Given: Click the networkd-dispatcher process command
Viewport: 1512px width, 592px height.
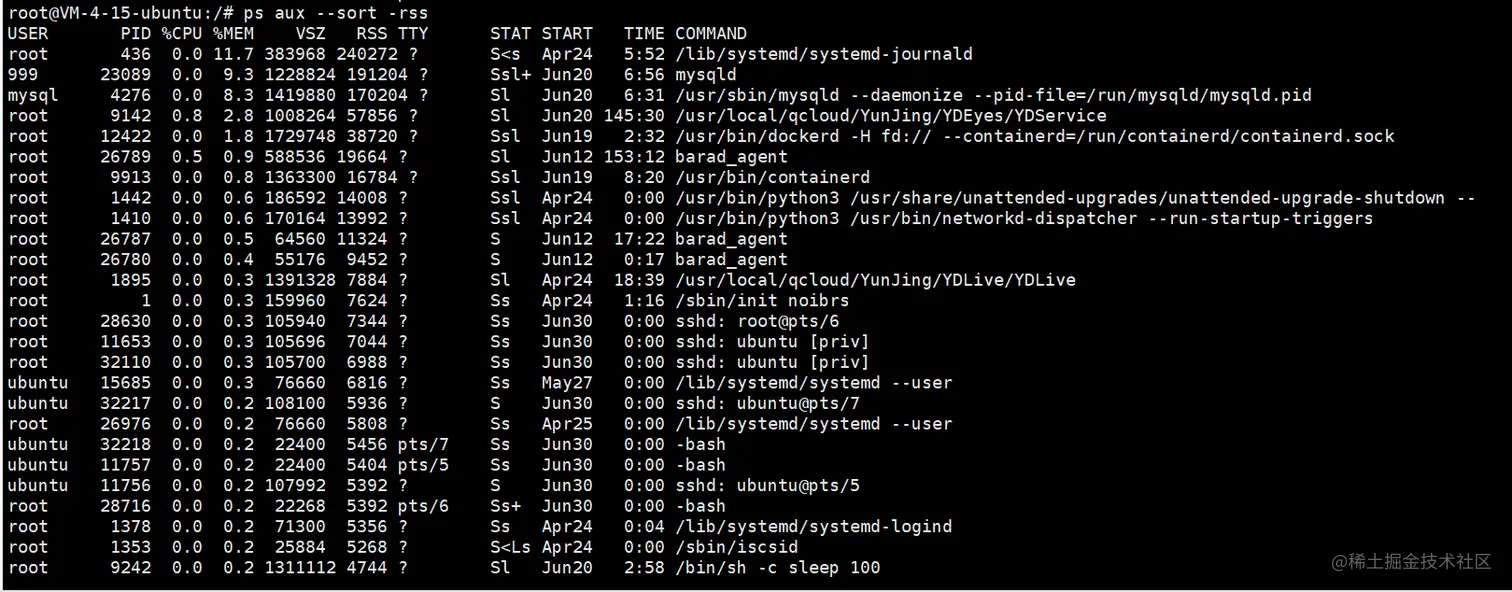Looking at the screenshot, I should pos(1024,218).
